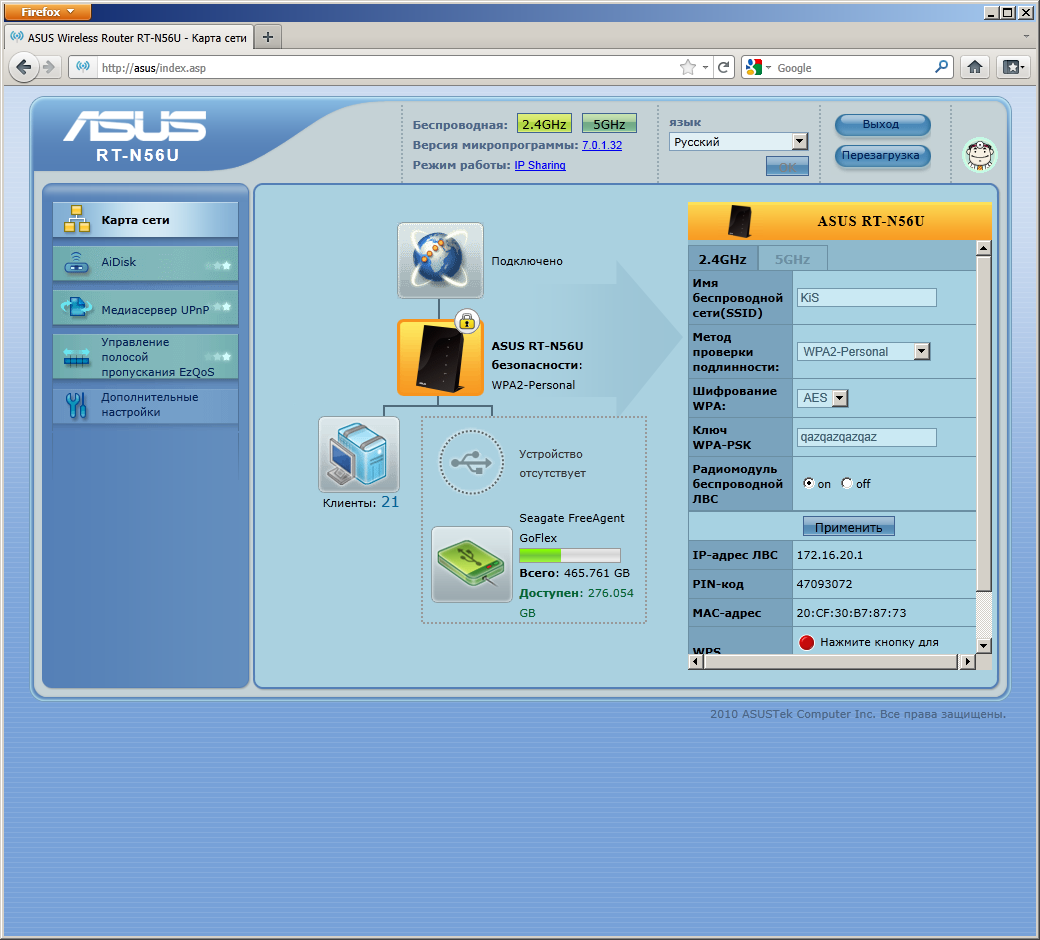Open the IP Sharing mode link

[x=540, y=165]
